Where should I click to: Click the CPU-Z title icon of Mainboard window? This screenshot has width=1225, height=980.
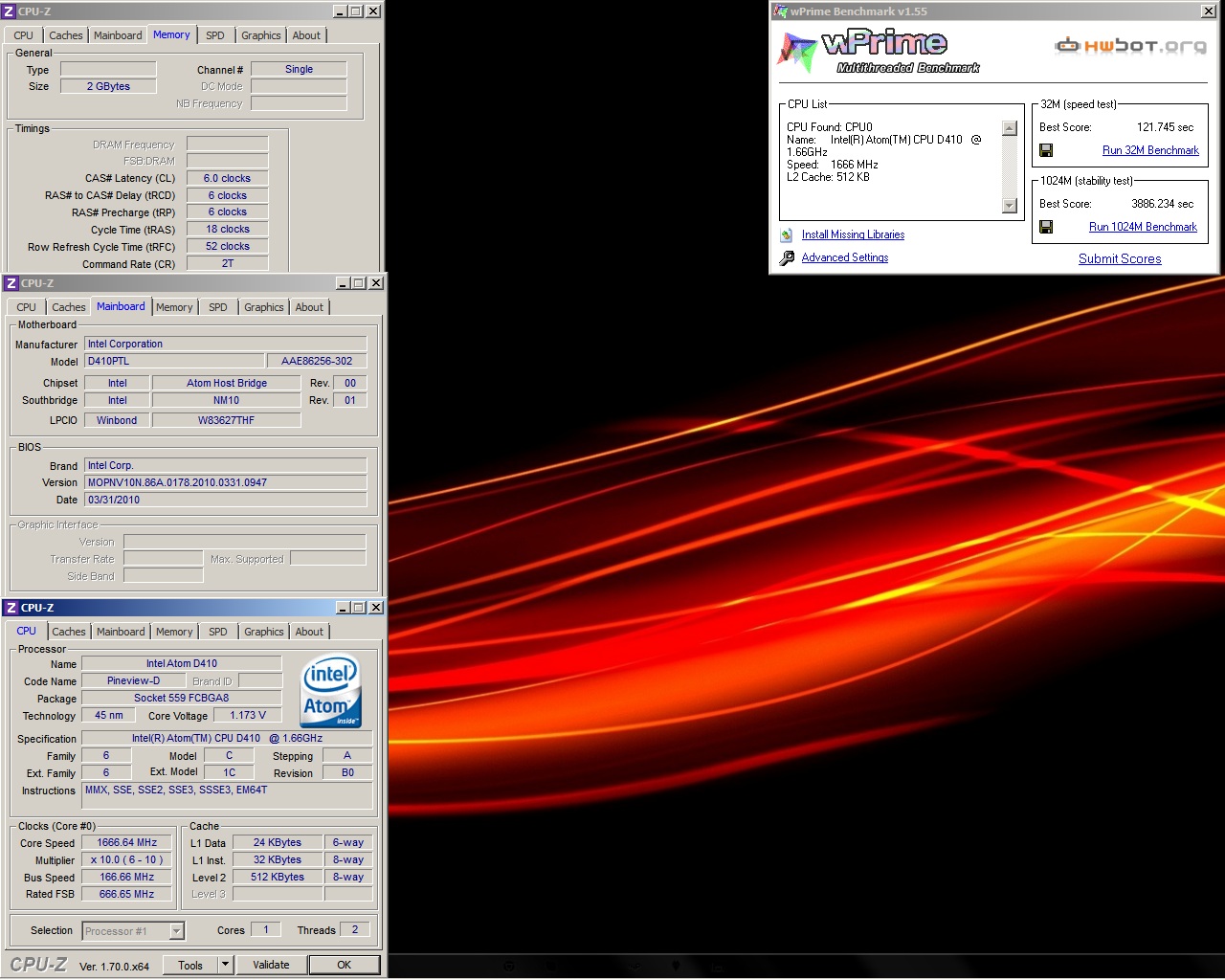pyautogui.click(x=11, y=283)
